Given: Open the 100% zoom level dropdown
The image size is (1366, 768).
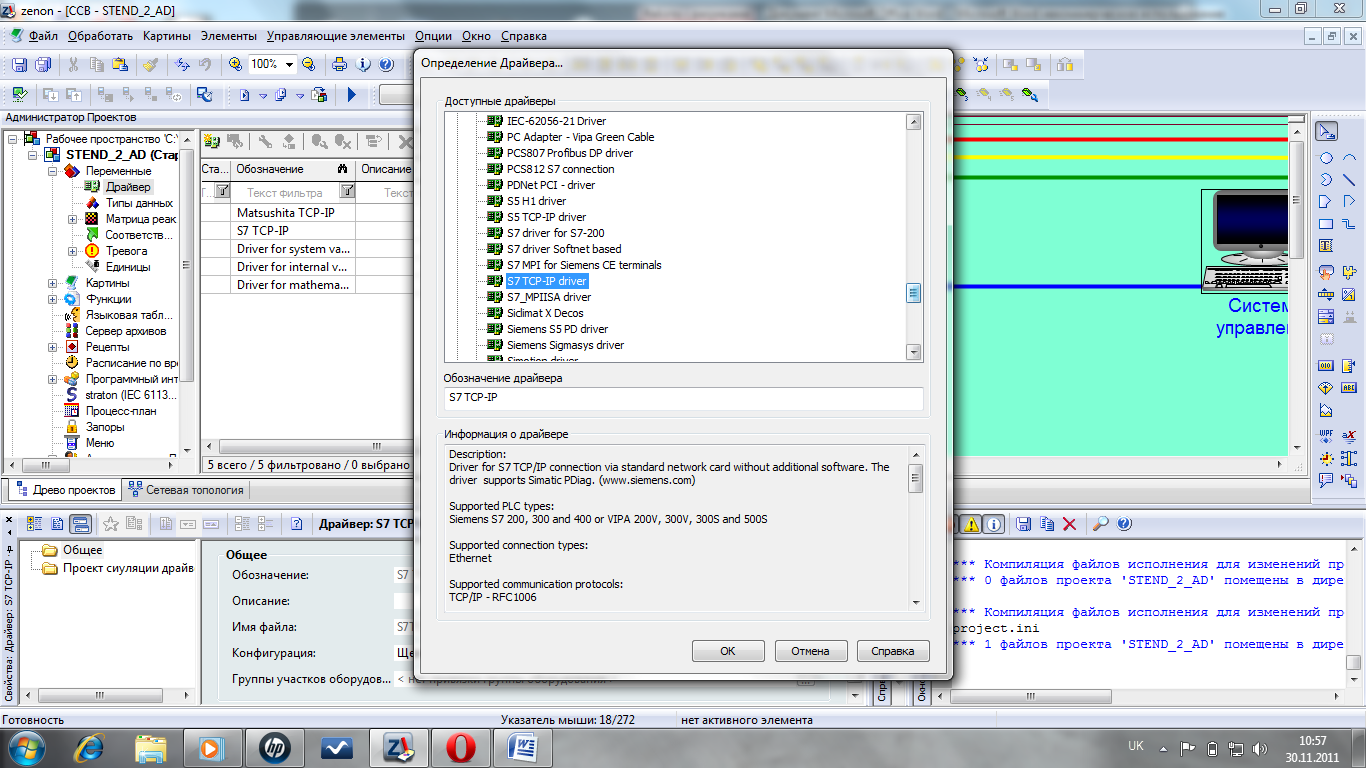Looking at the screenshot, I should (x=290, y=65).
